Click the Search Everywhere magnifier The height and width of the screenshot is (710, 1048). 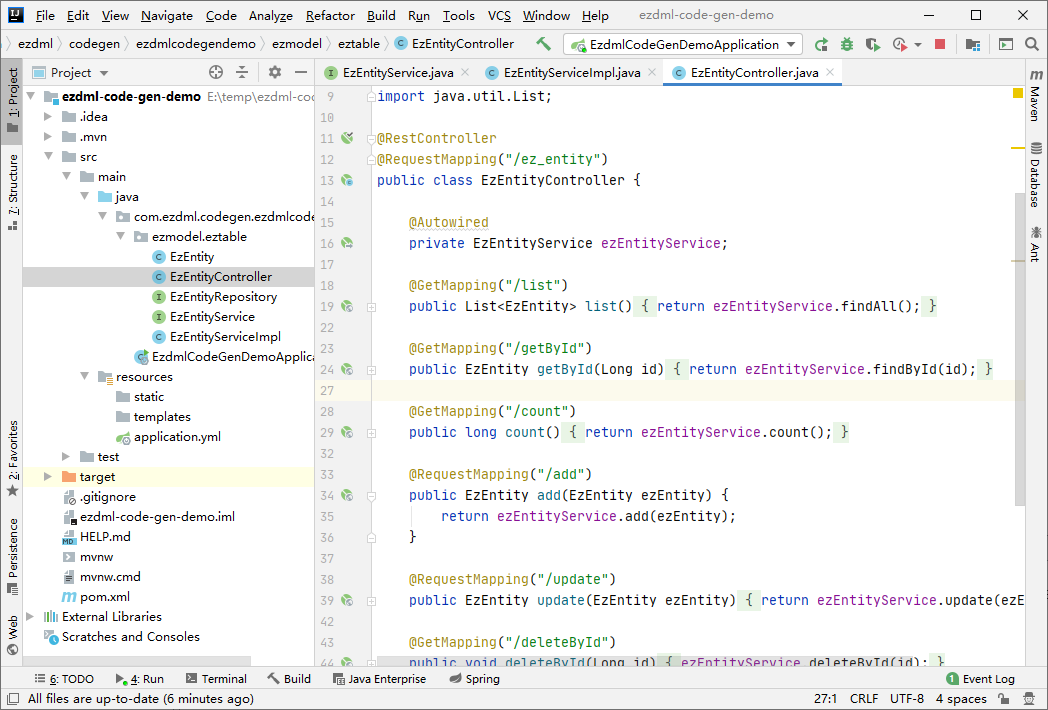(x=1032, y=44)
